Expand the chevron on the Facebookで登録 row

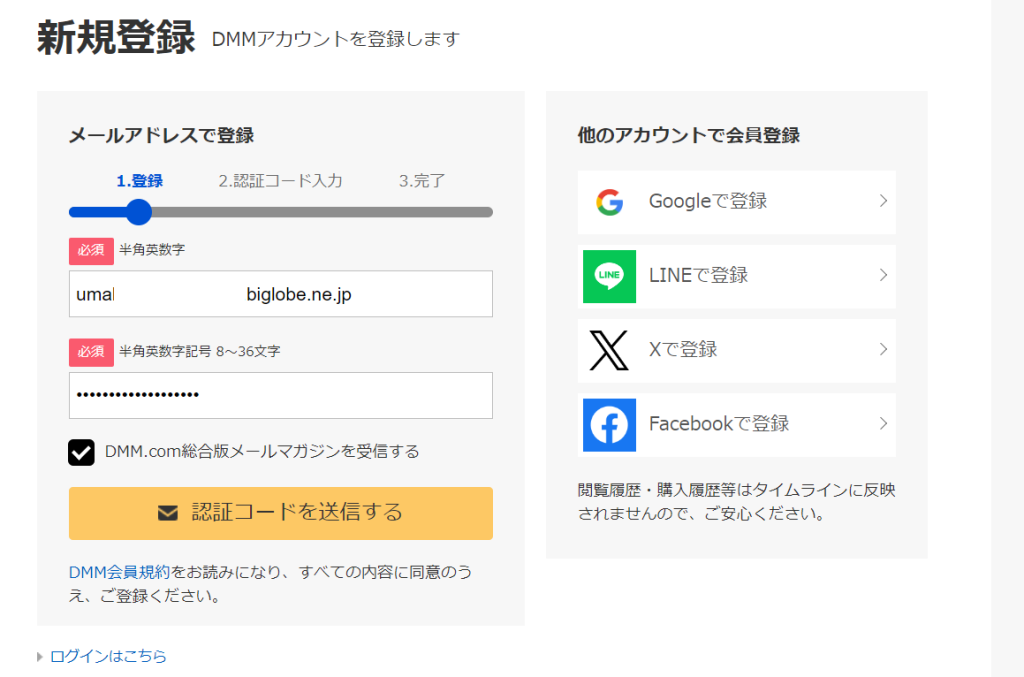[x=883, y=424]
